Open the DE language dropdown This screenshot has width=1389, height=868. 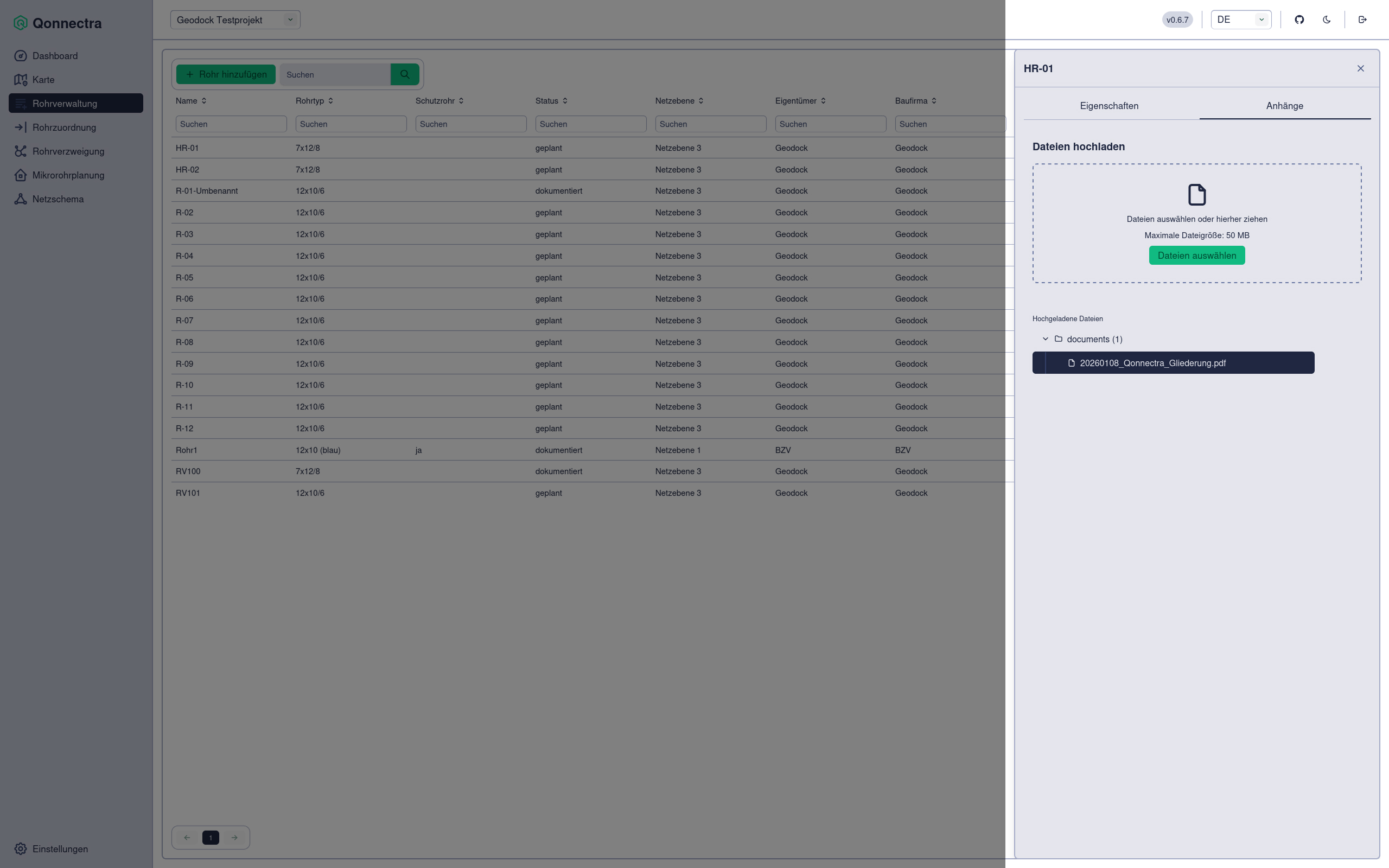click(1240, 20)
